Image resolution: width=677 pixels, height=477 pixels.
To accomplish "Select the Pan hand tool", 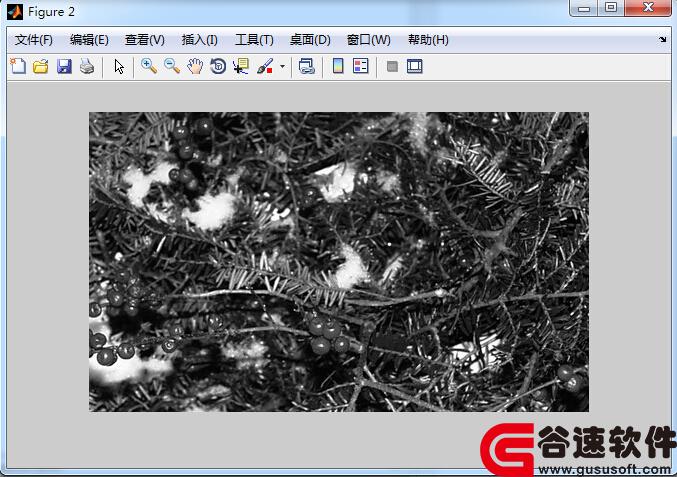I will 195,66.
